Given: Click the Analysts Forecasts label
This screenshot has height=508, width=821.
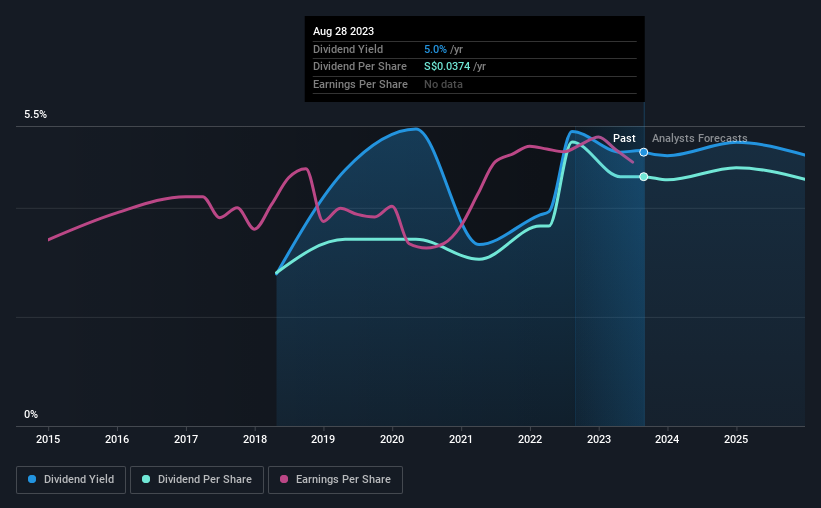Looking at the screenshot, I should 700,138.
